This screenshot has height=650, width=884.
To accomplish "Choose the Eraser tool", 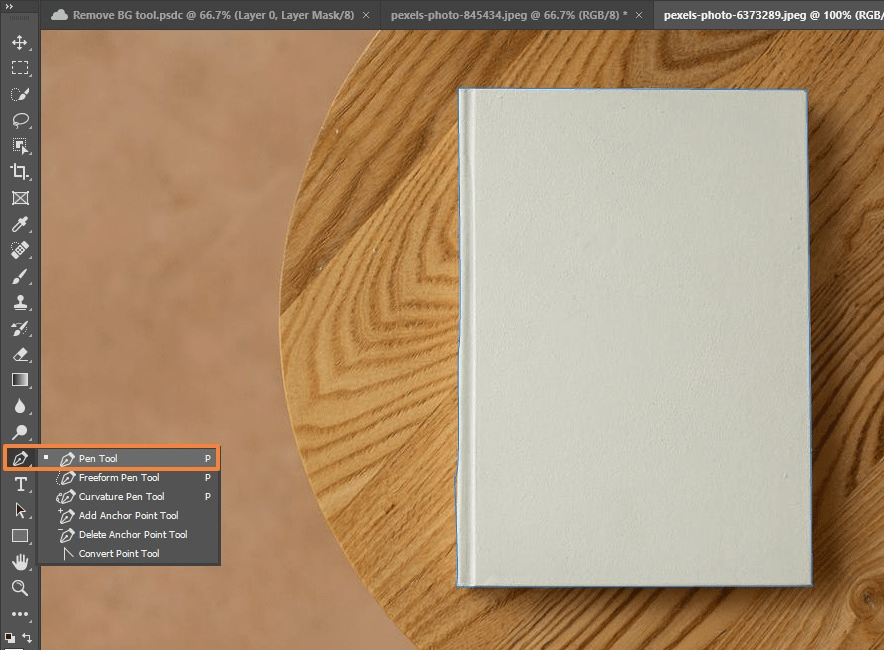I will [19, 354].
